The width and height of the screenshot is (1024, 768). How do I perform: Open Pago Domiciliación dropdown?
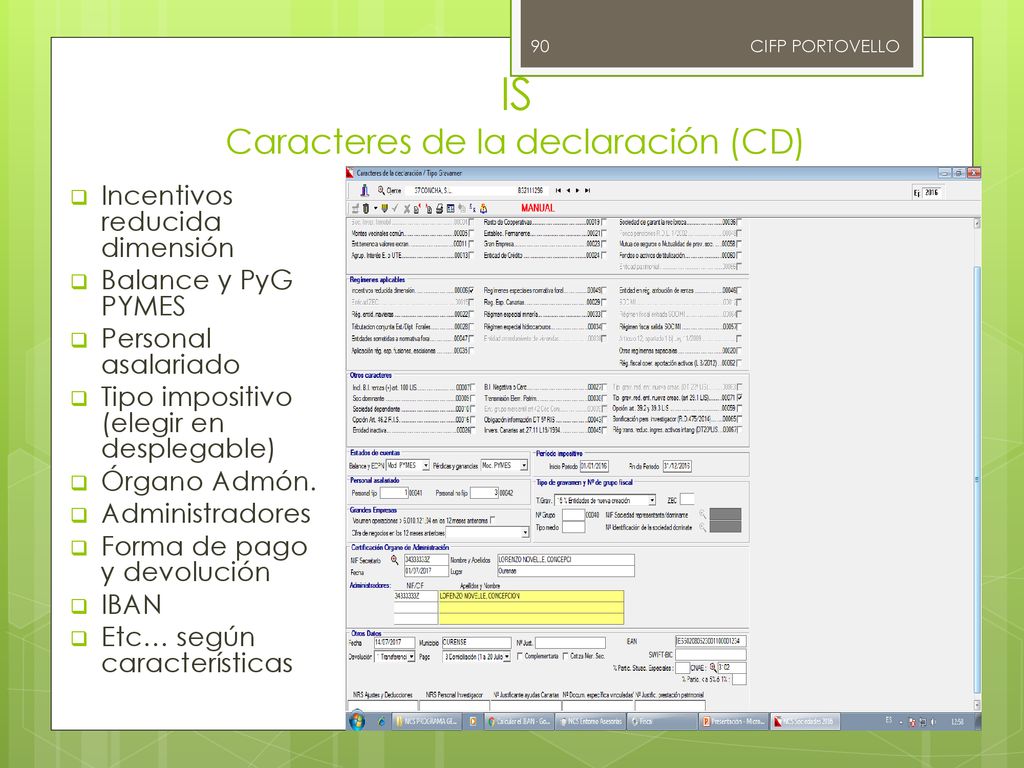[507, 657]
